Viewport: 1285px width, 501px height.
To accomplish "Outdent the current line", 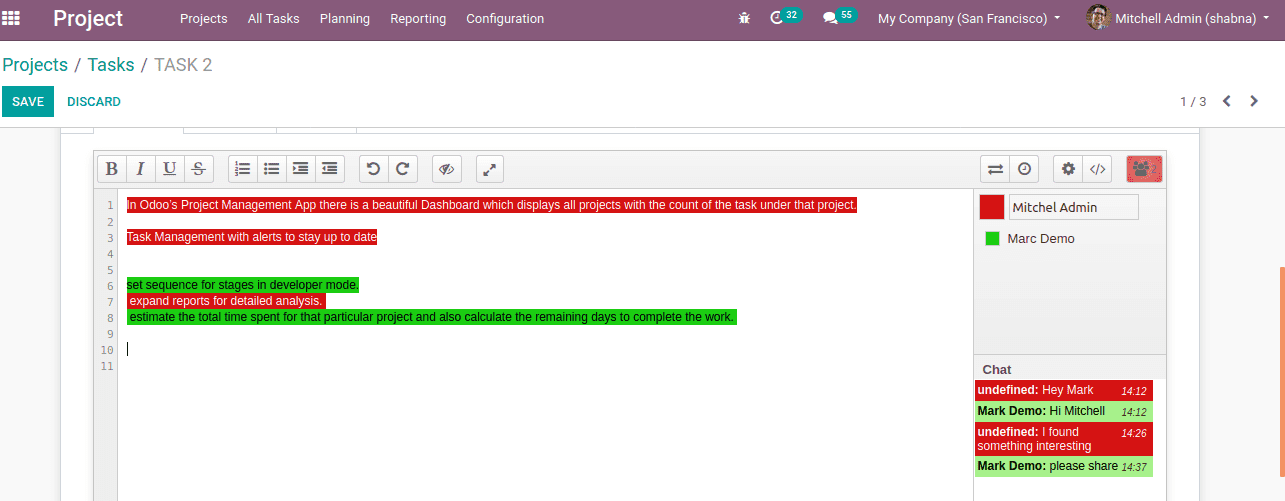I will click(330, 169).
